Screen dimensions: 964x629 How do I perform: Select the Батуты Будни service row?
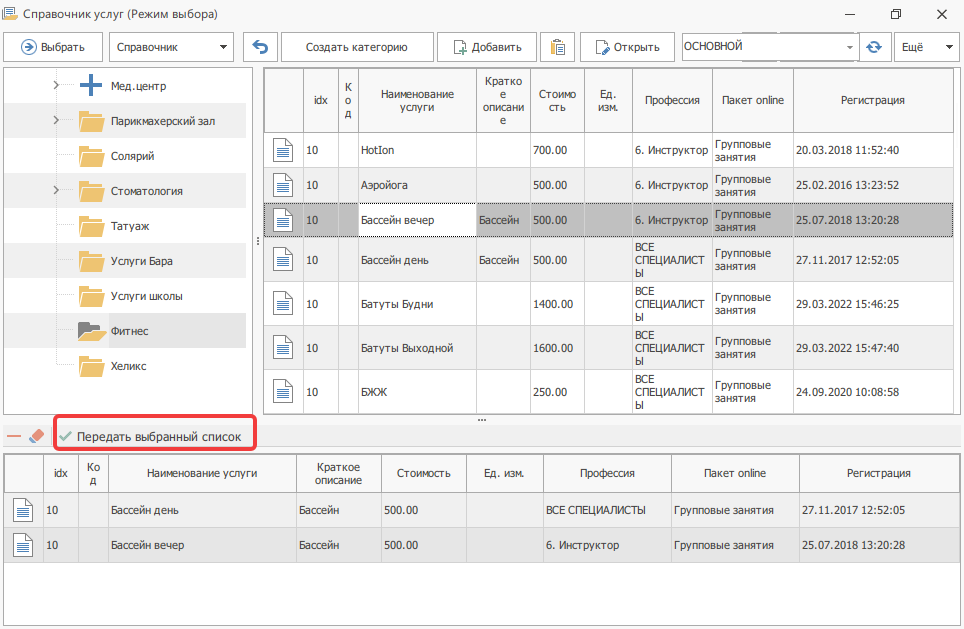609,304
